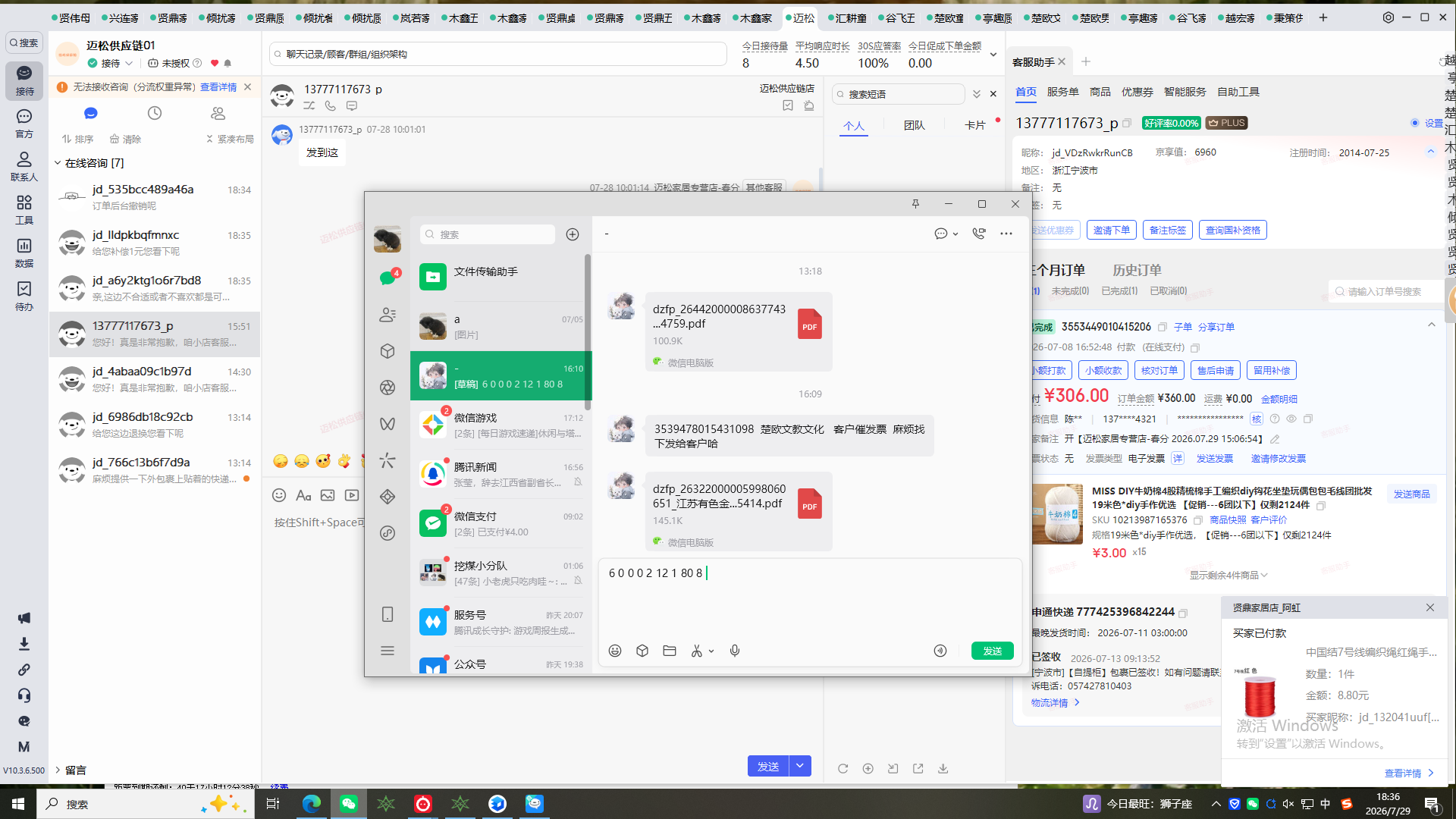
Task: Transfer the 13777117673_p conversation
Action: coord(309,106)
